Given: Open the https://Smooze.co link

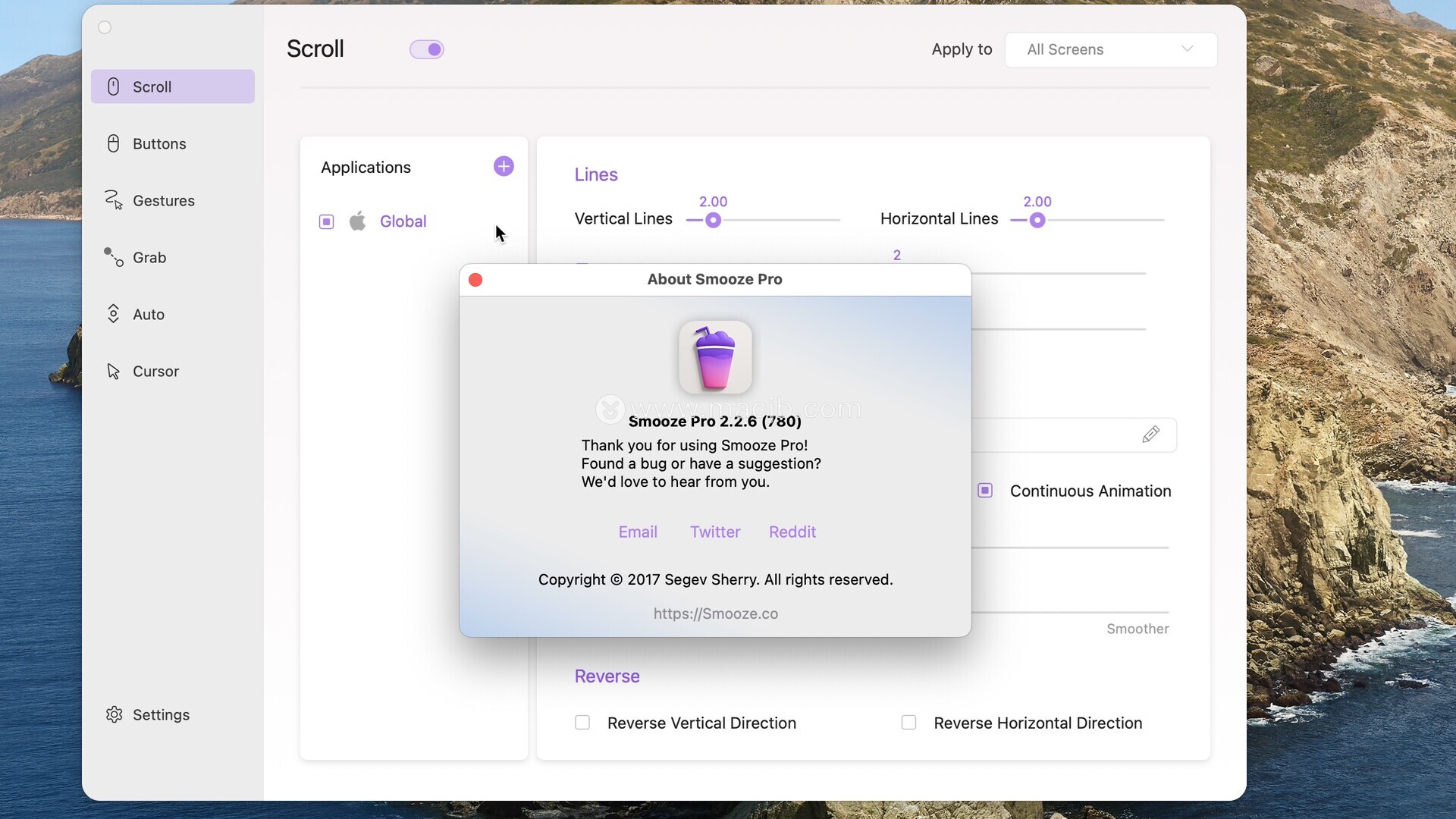Looking at the screenshot, I should coord(716,613).
